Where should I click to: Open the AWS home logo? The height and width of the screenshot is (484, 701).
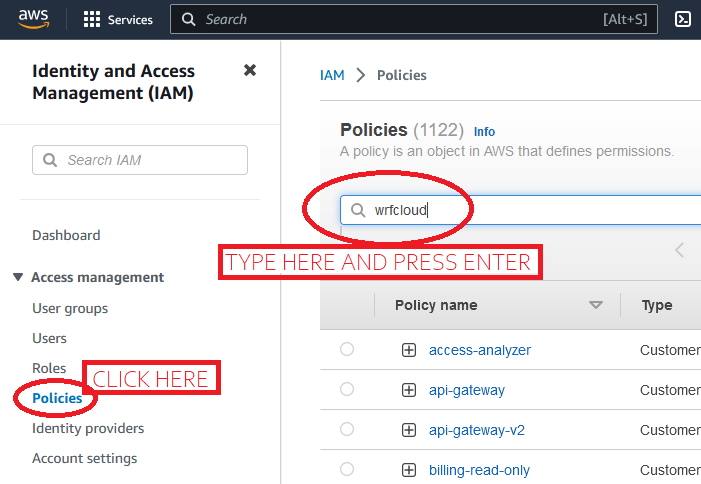tap(33, 19)
